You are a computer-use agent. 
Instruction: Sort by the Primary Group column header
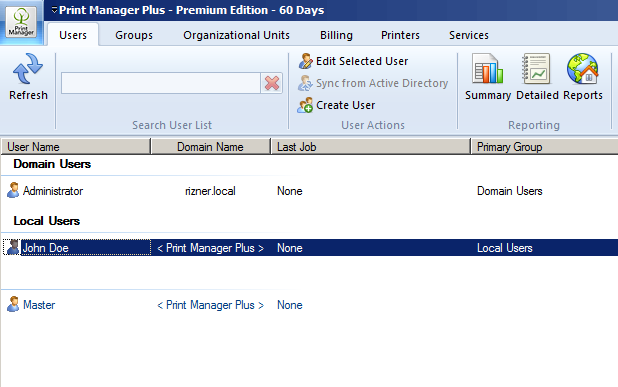[545, 147]
